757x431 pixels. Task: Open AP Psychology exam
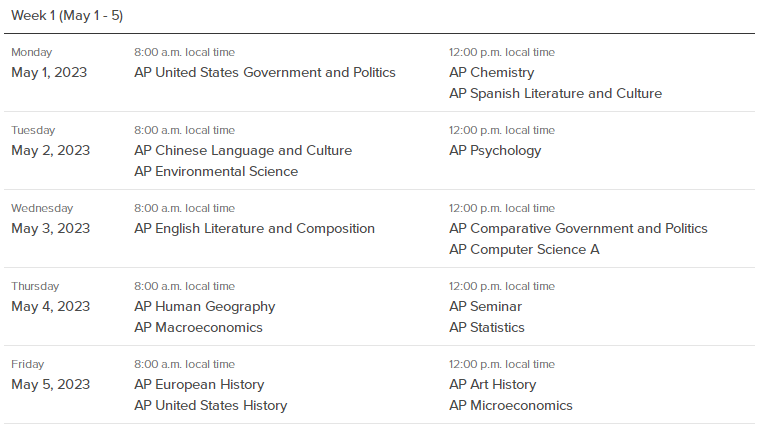495,151
